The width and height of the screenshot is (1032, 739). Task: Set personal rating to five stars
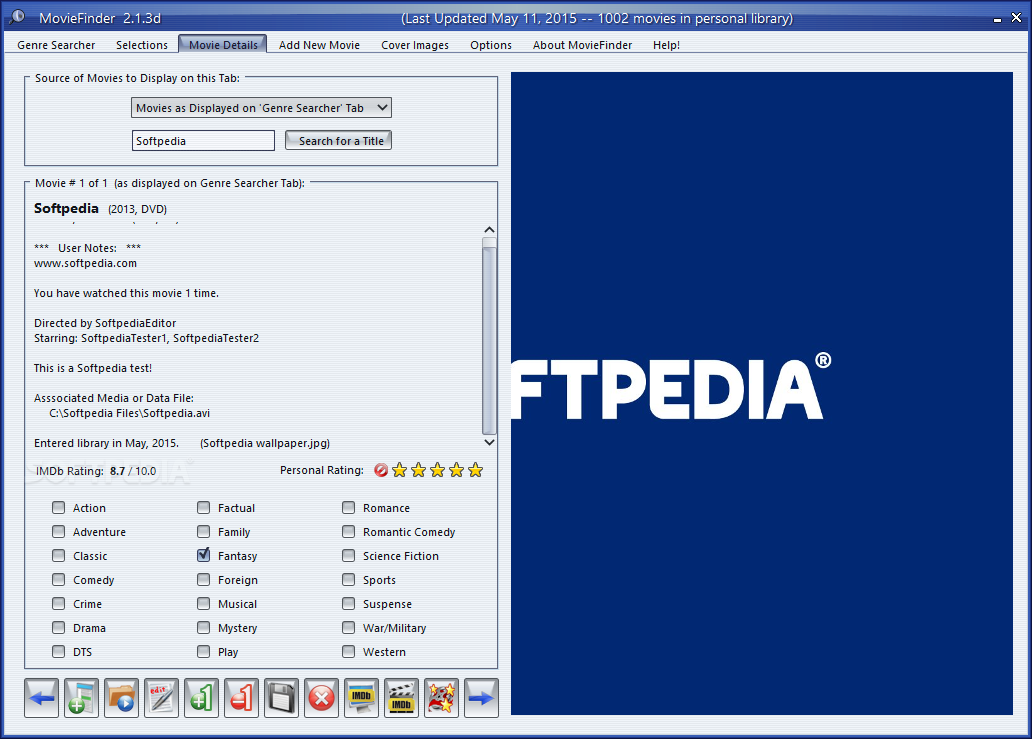[x=475, y=470]
